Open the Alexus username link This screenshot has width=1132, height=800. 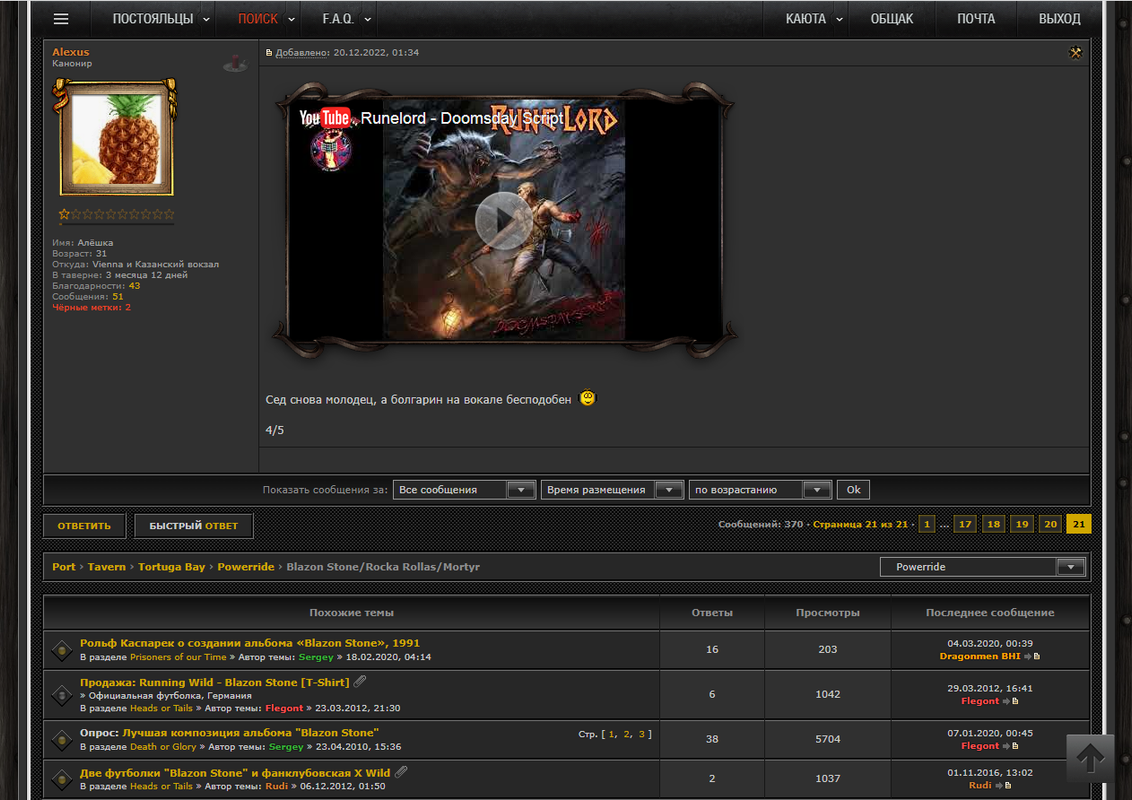(71, 52)
